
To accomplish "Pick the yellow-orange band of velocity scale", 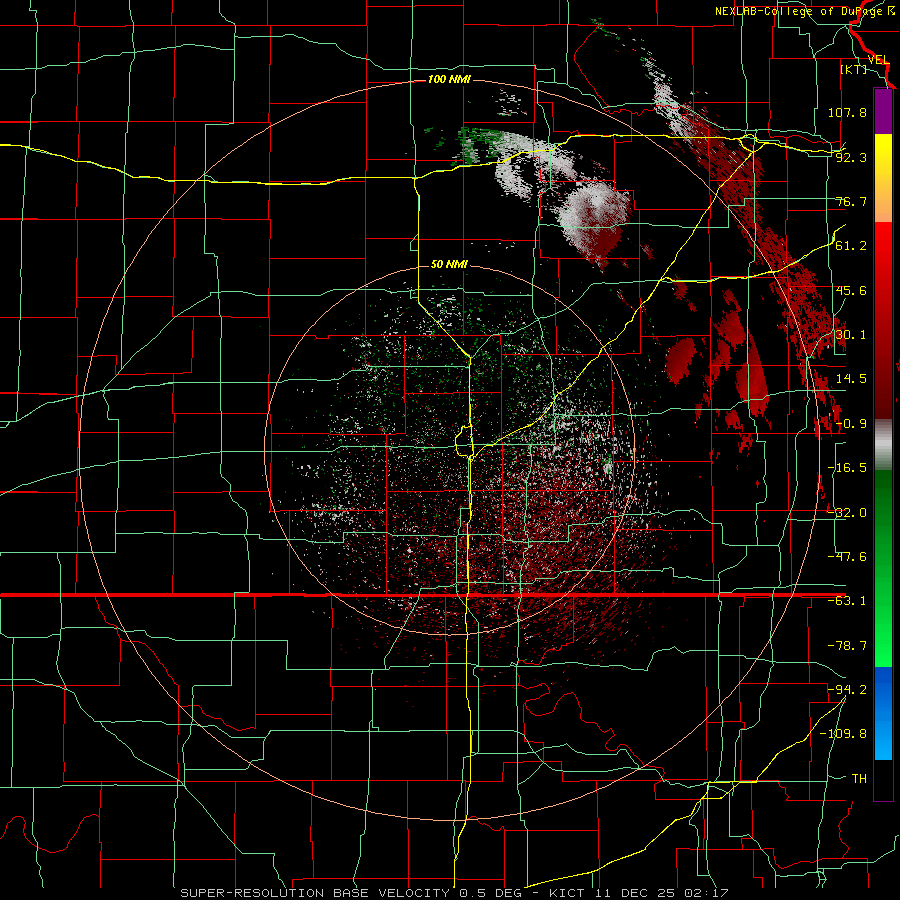I will pyautogui.click(x=883, y=179).
